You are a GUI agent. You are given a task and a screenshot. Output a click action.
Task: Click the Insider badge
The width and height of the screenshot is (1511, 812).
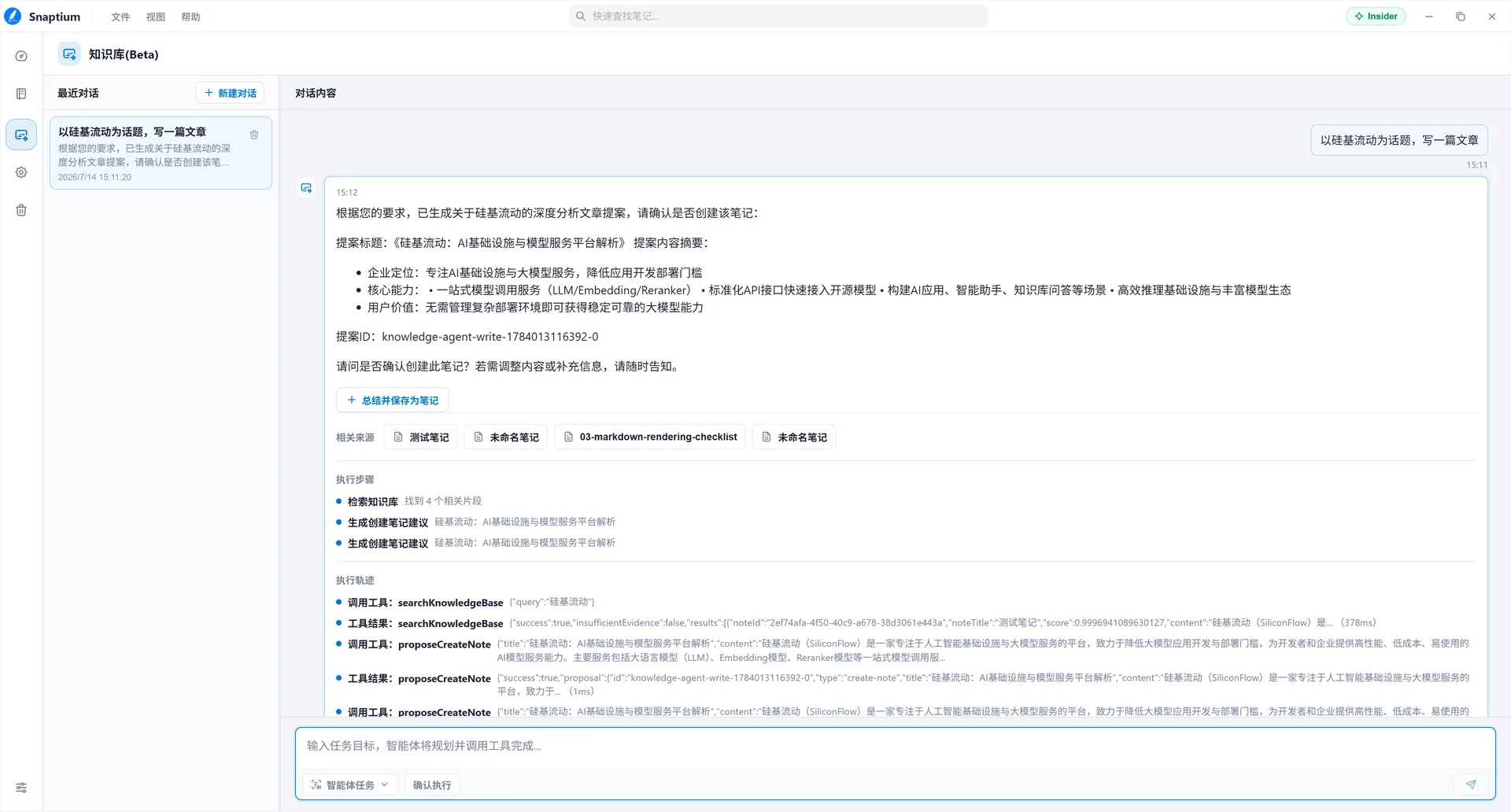(x=1376, y=17)
